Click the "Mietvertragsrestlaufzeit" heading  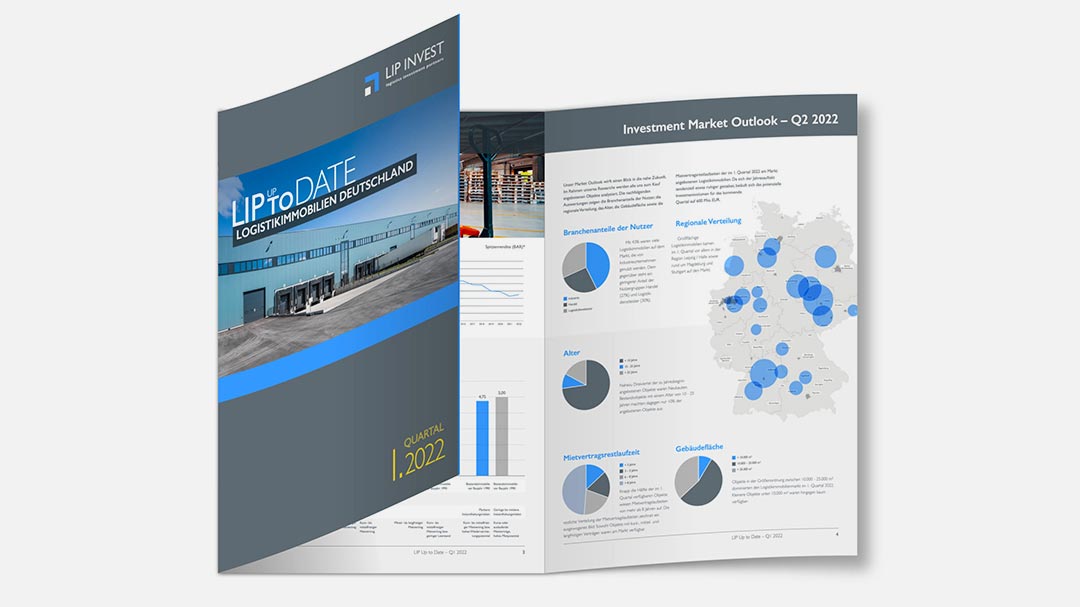(x=601, y=455)
